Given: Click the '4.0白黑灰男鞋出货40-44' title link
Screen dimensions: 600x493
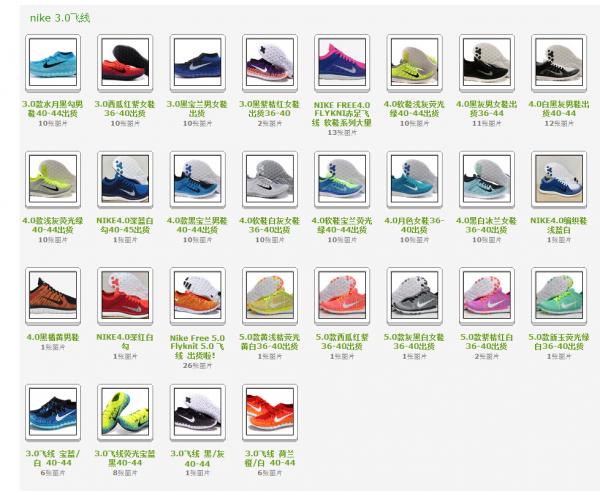Looking at the screenshot, I should [559, 109].
